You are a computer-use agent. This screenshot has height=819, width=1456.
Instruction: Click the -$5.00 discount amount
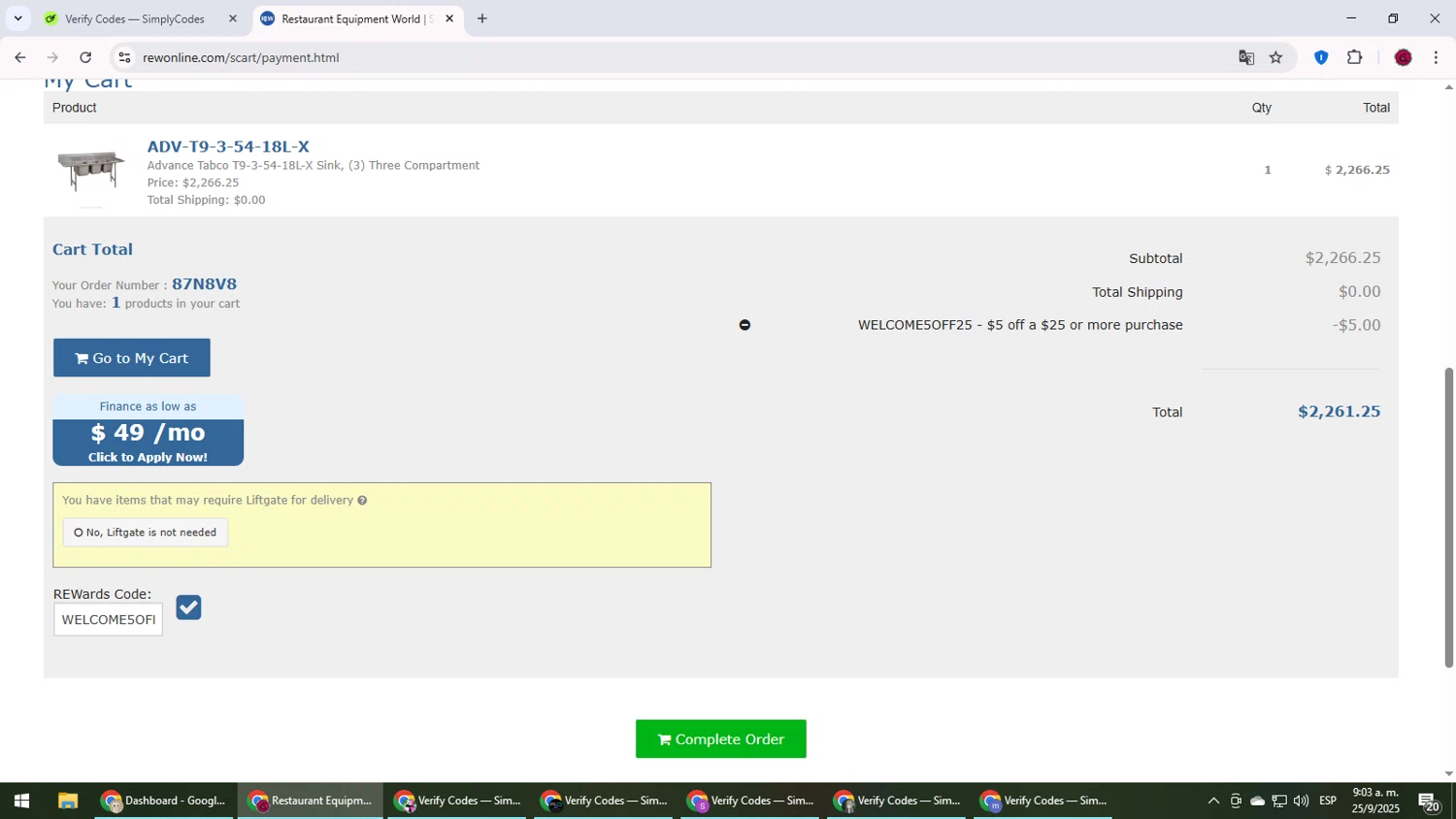tap(1356, 325)
